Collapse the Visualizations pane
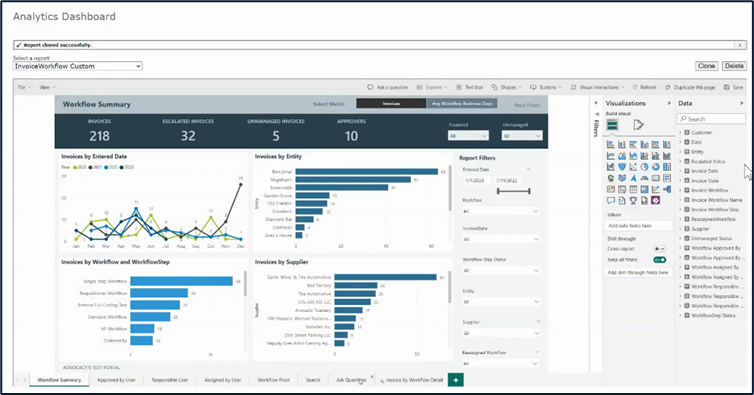This screenshot has height=395, width=754. coord(669,103)
